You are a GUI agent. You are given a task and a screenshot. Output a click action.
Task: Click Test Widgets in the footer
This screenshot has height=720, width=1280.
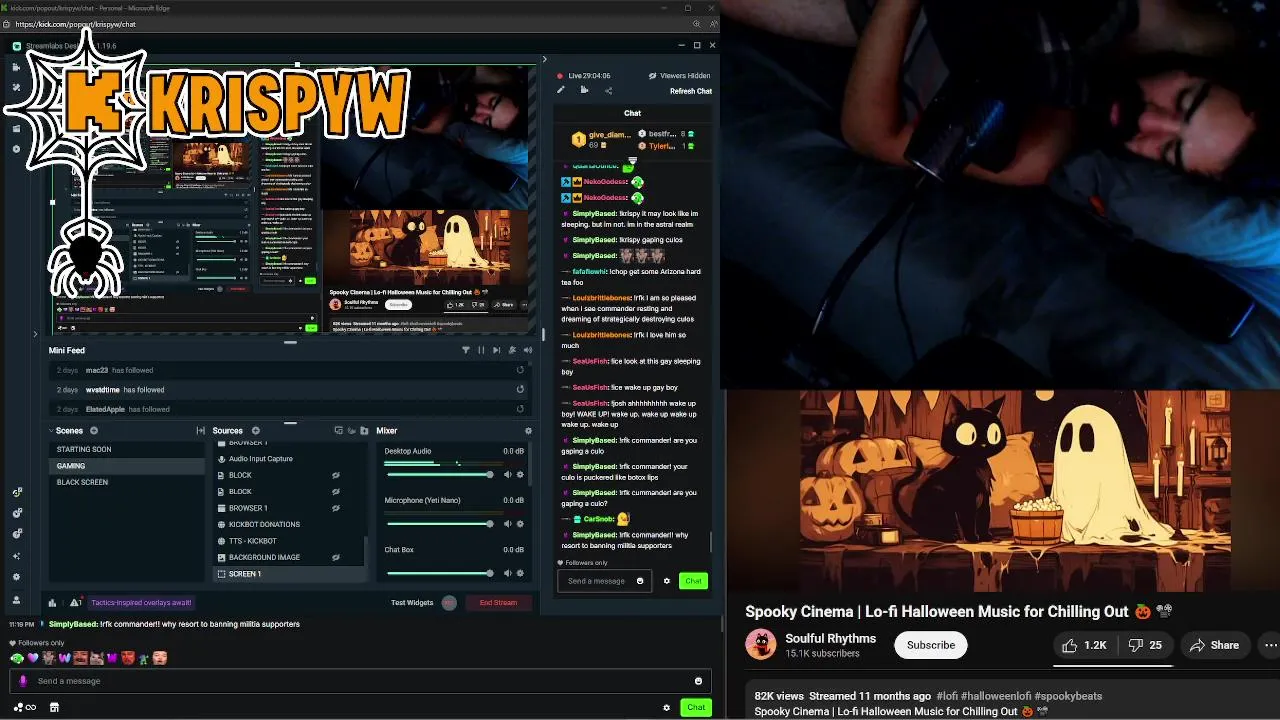pyautogui.click(x=412, y=603)
